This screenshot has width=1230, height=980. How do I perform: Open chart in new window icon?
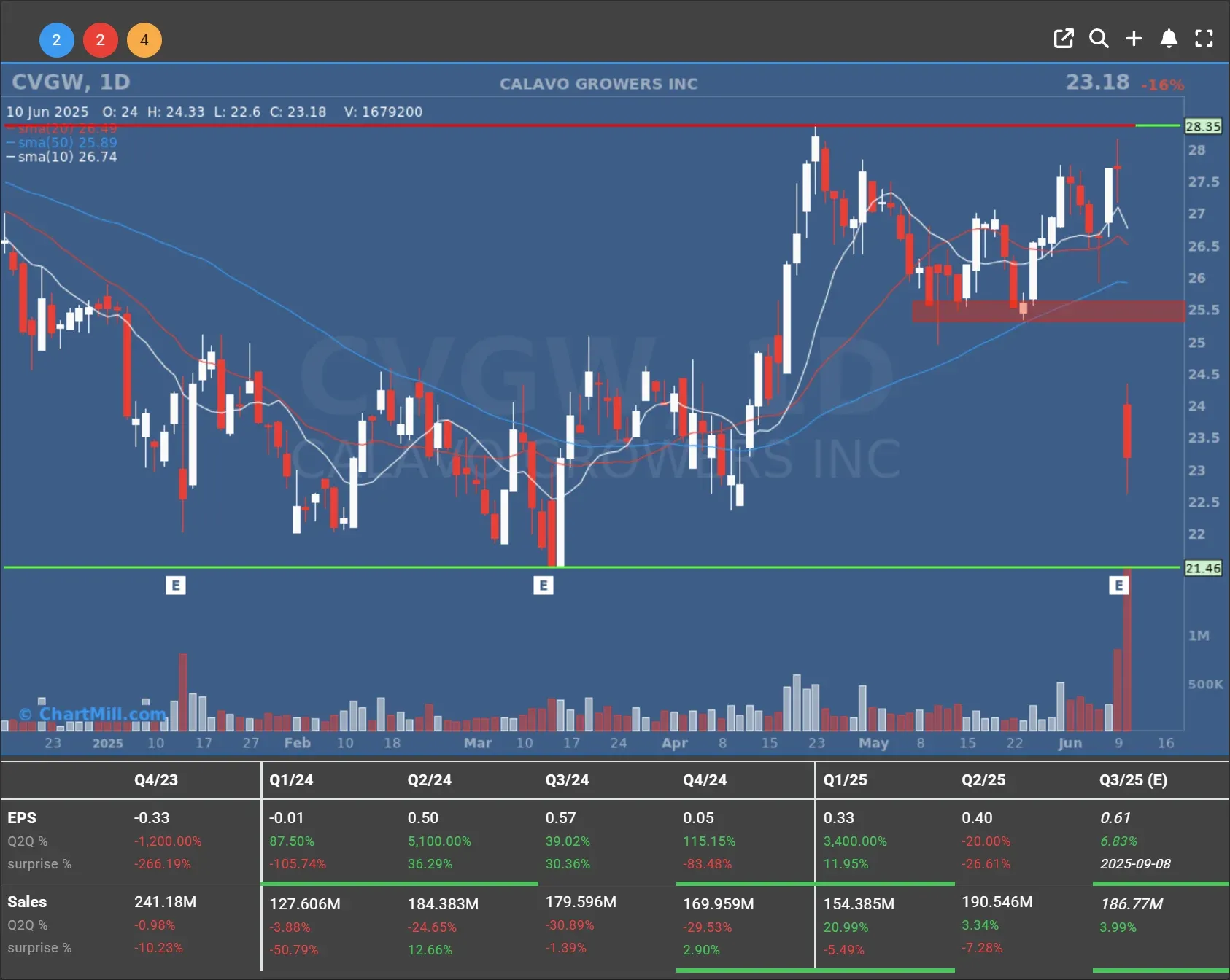pos(1064,39)
